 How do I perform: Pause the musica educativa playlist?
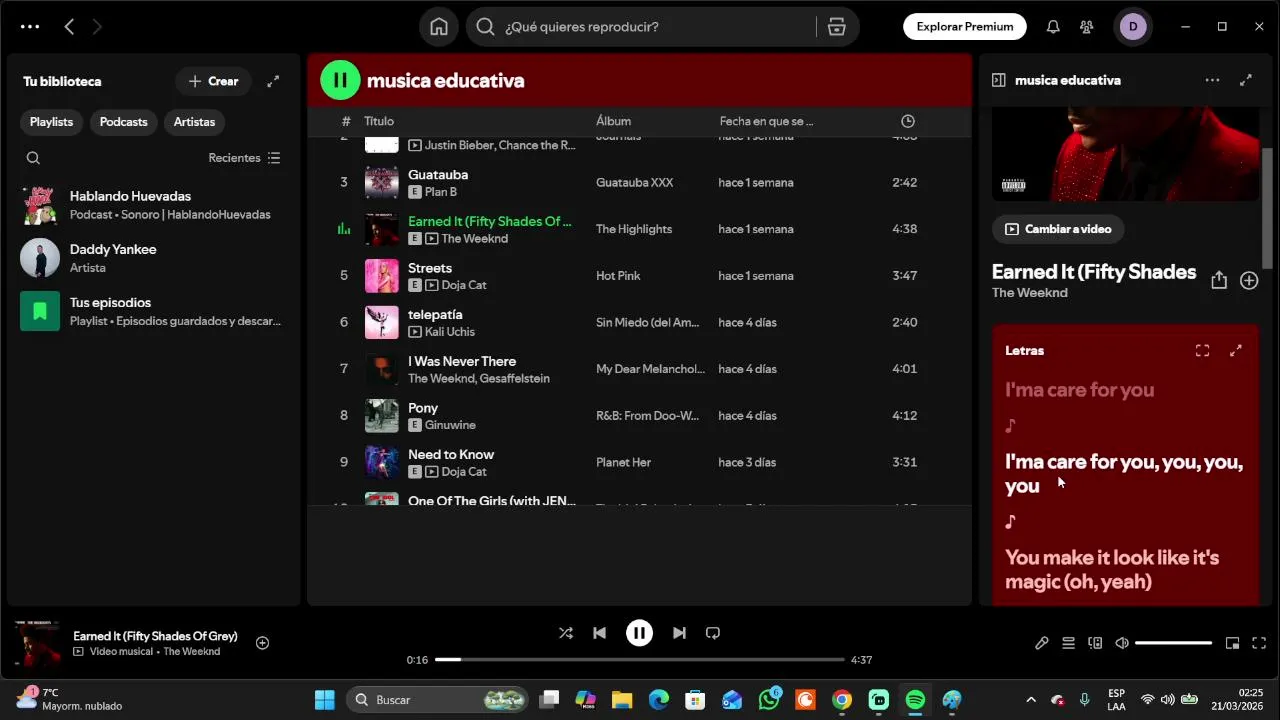340,80
